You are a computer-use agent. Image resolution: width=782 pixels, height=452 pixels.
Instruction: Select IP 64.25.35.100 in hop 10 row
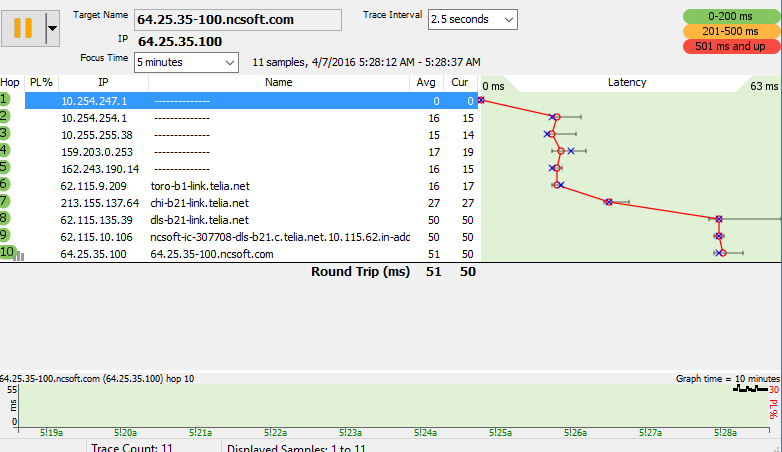(93, 254)
